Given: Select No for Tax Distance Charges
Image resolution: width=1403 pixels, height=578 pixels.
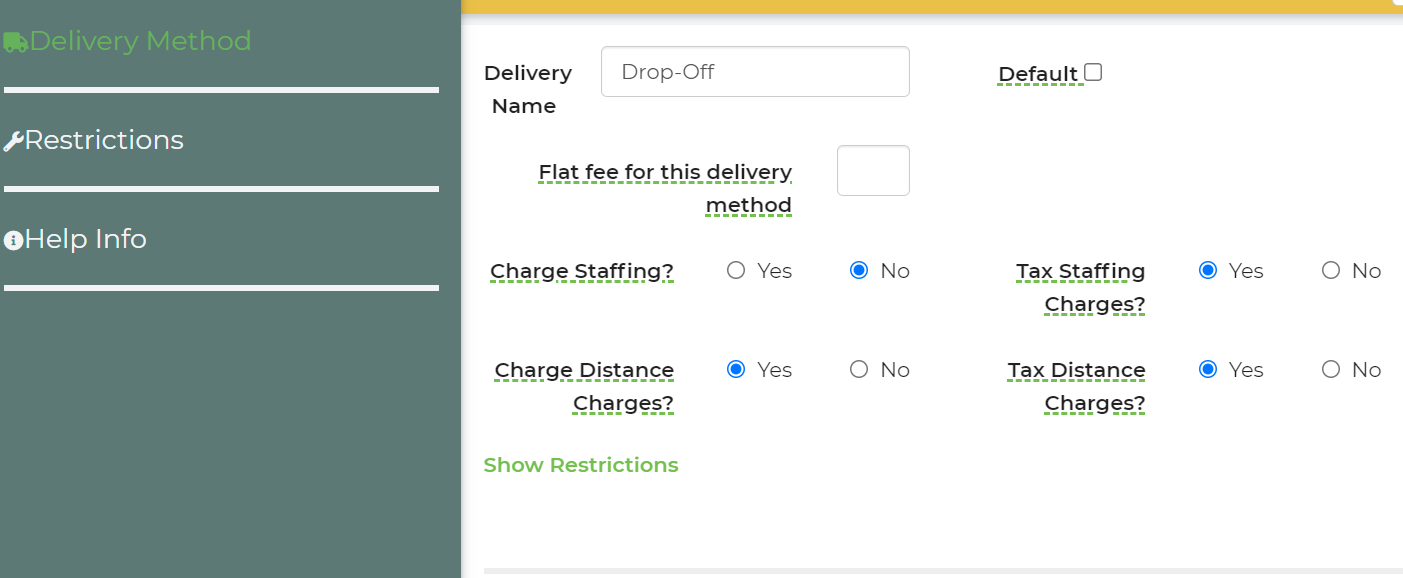Looking at the screenshot, I should coord(1331,369).
